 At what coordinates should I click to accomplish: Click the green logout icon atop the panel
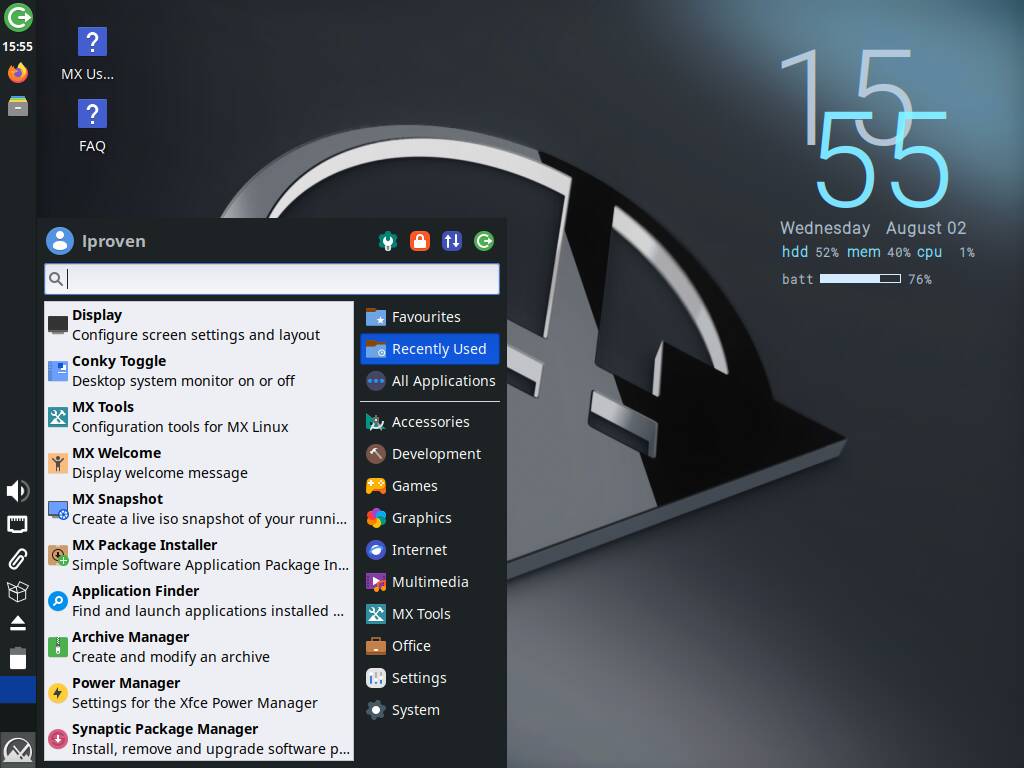[18, 18]
